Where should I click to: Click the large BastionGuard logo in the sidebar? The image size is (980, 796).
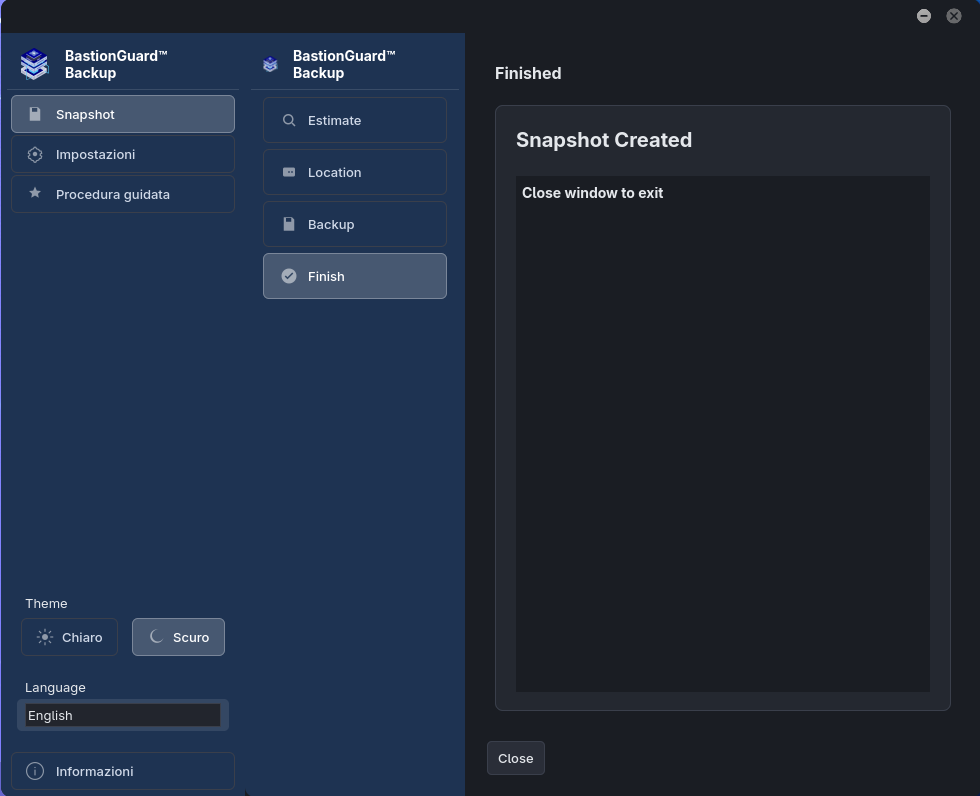[34, 64]
